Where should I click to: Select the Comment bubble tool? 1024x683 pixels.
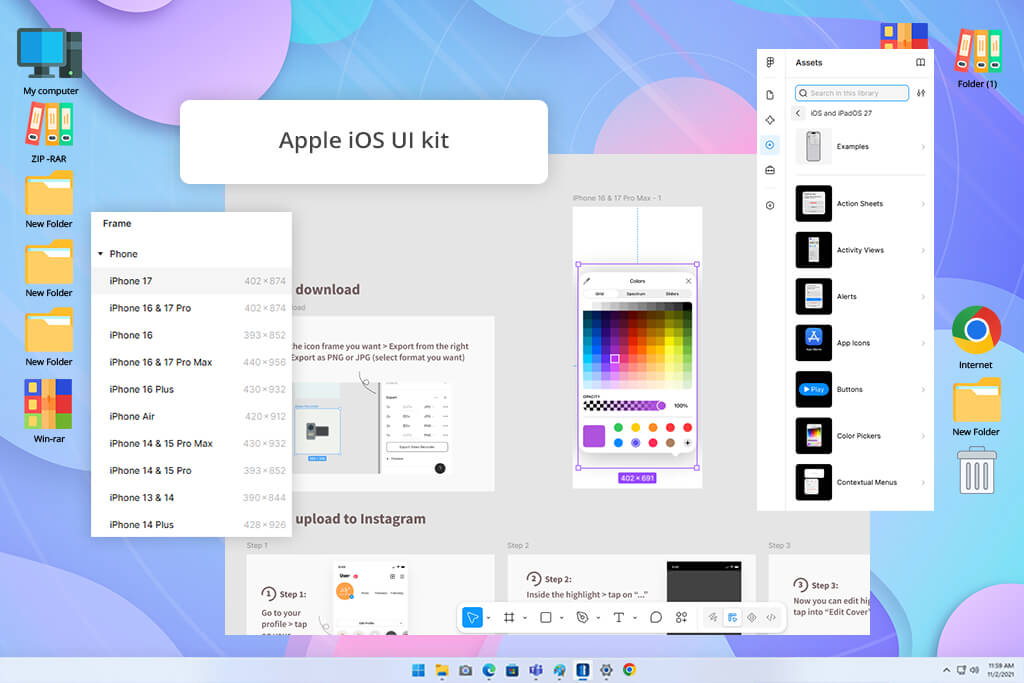click(656, 617)
